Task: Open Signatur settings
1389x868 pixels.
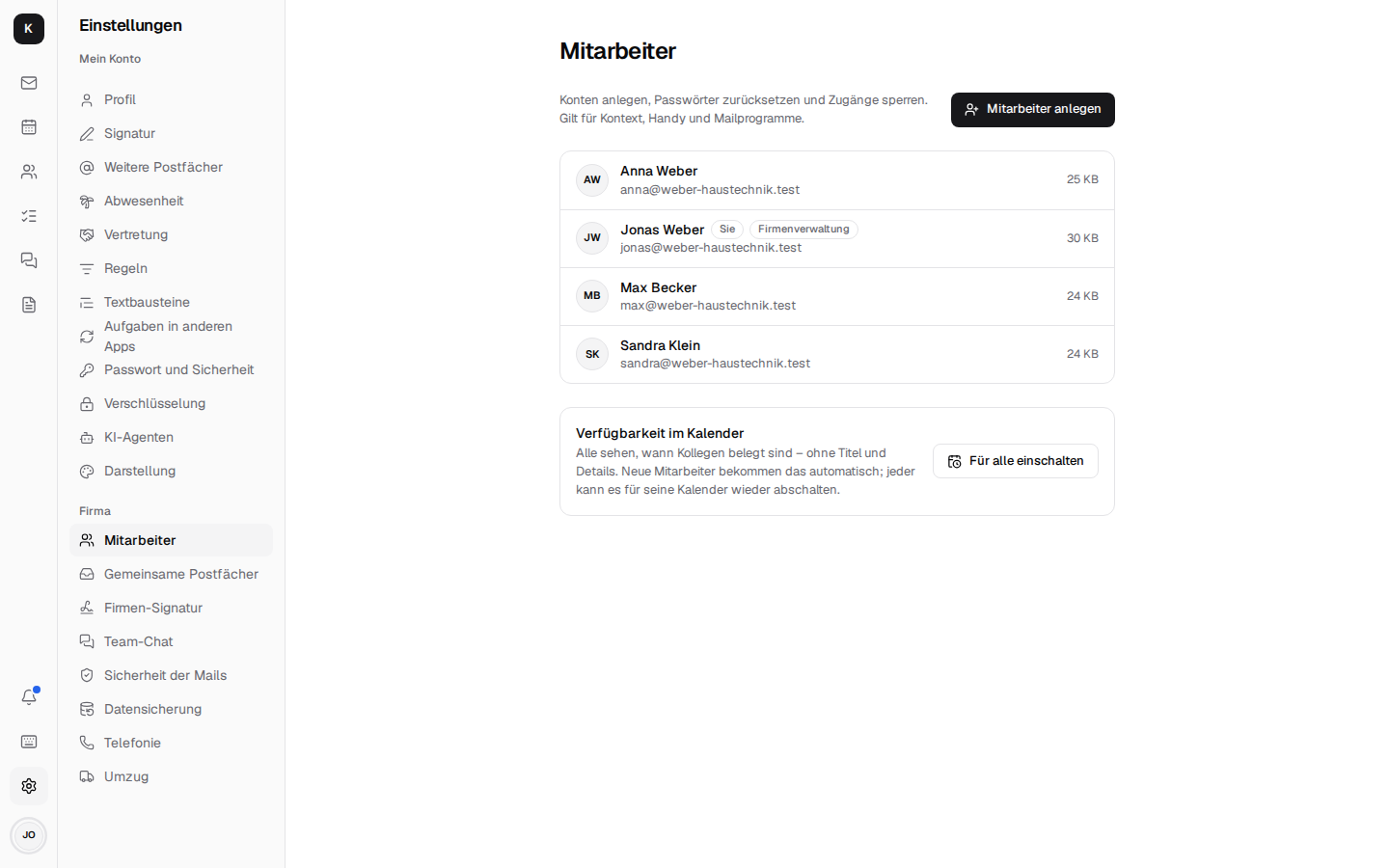Action: (x=171, y=133)
